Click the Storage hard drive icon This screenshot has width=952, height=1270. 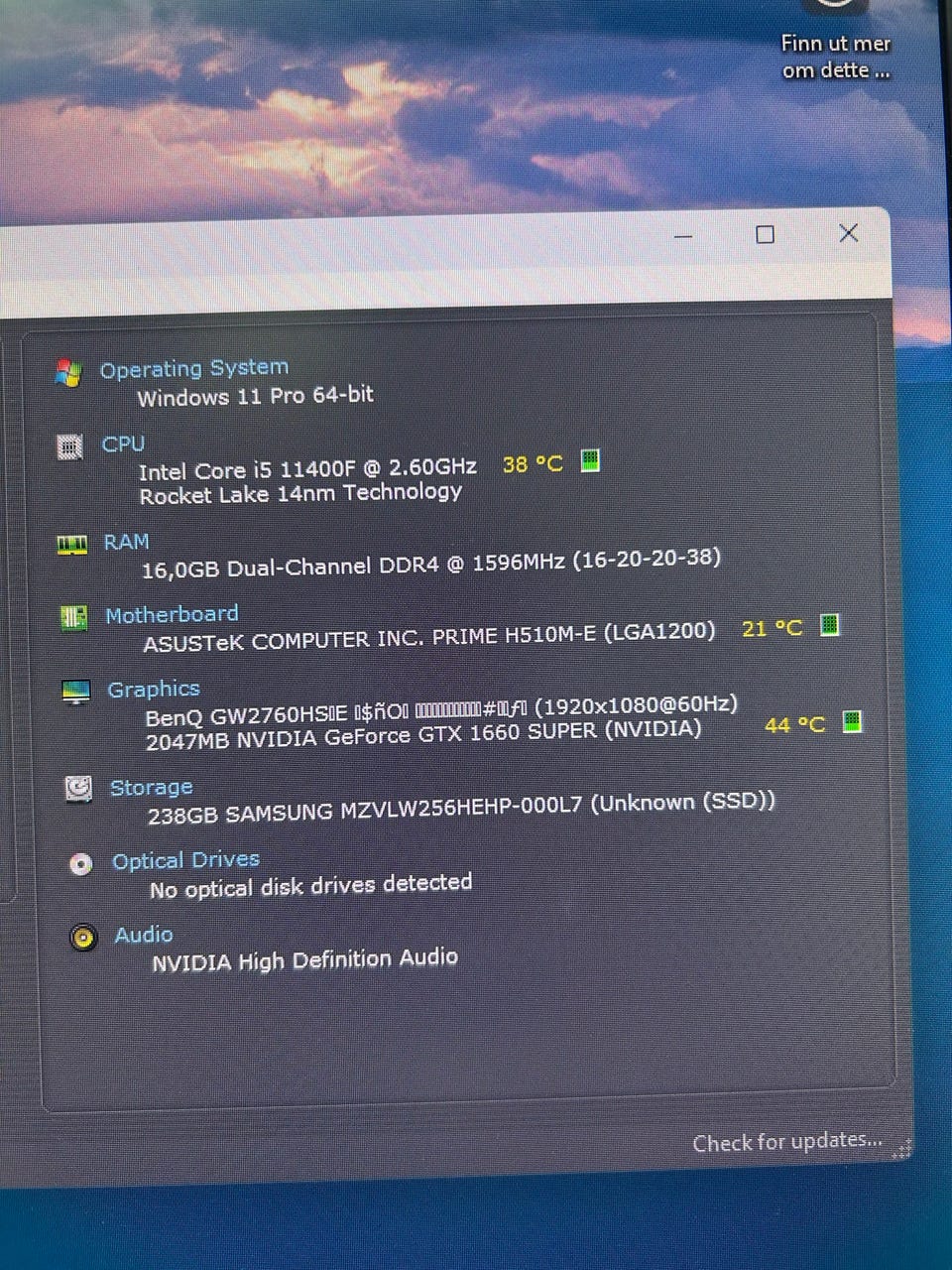pos(78,789)
